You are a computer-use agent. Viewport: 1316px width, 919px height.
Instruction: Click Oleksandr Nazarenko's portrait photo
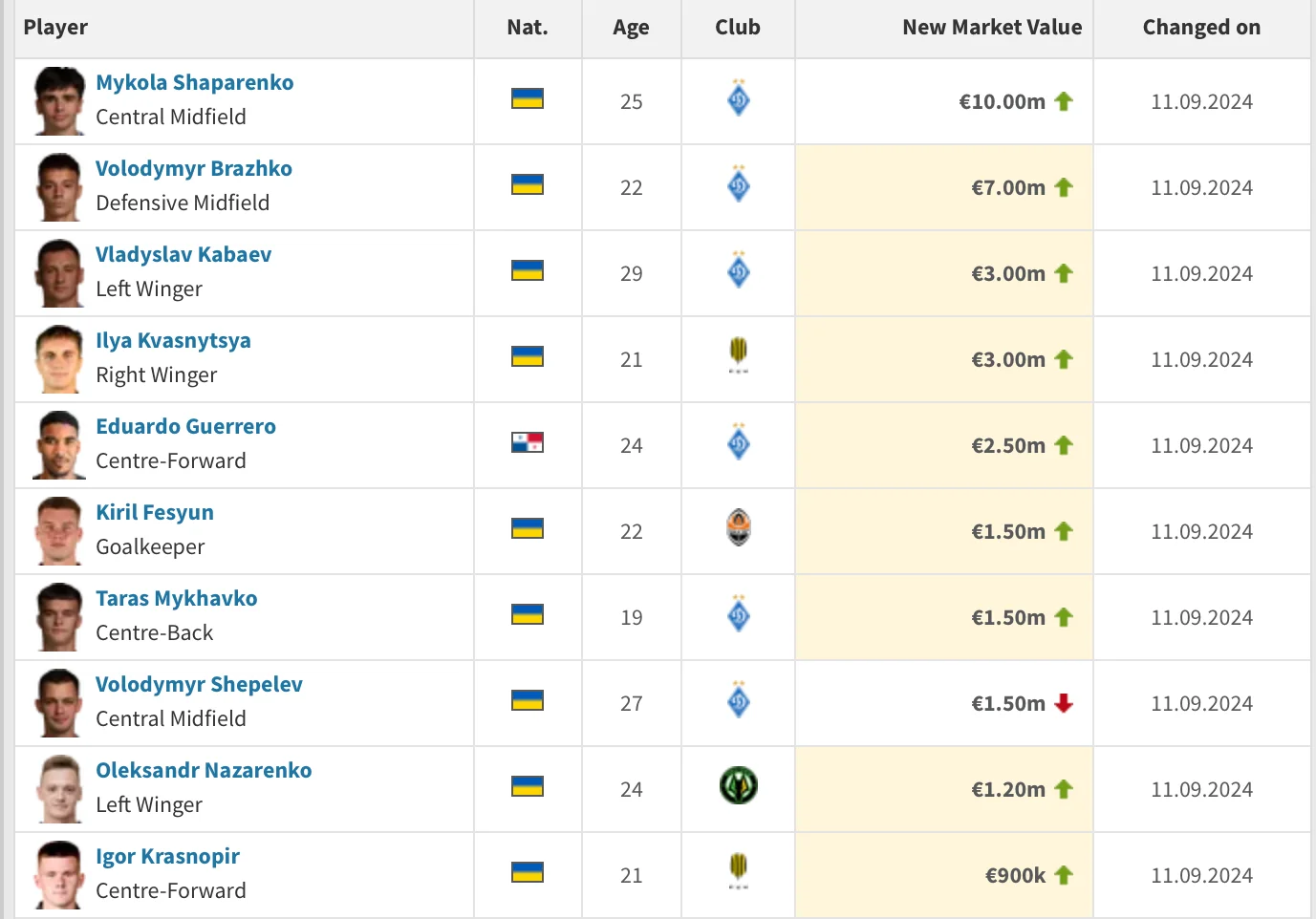[59, 789]
